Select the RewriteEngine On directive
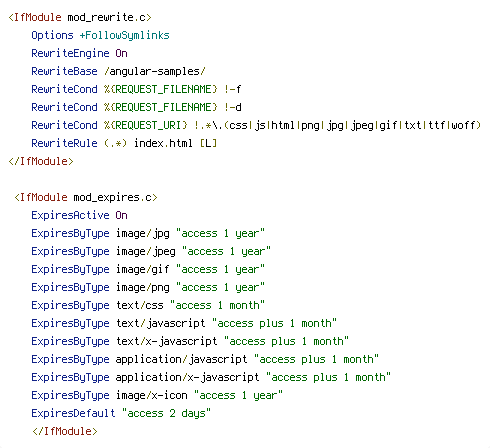 pyautogui.click(x=79, y=53)
